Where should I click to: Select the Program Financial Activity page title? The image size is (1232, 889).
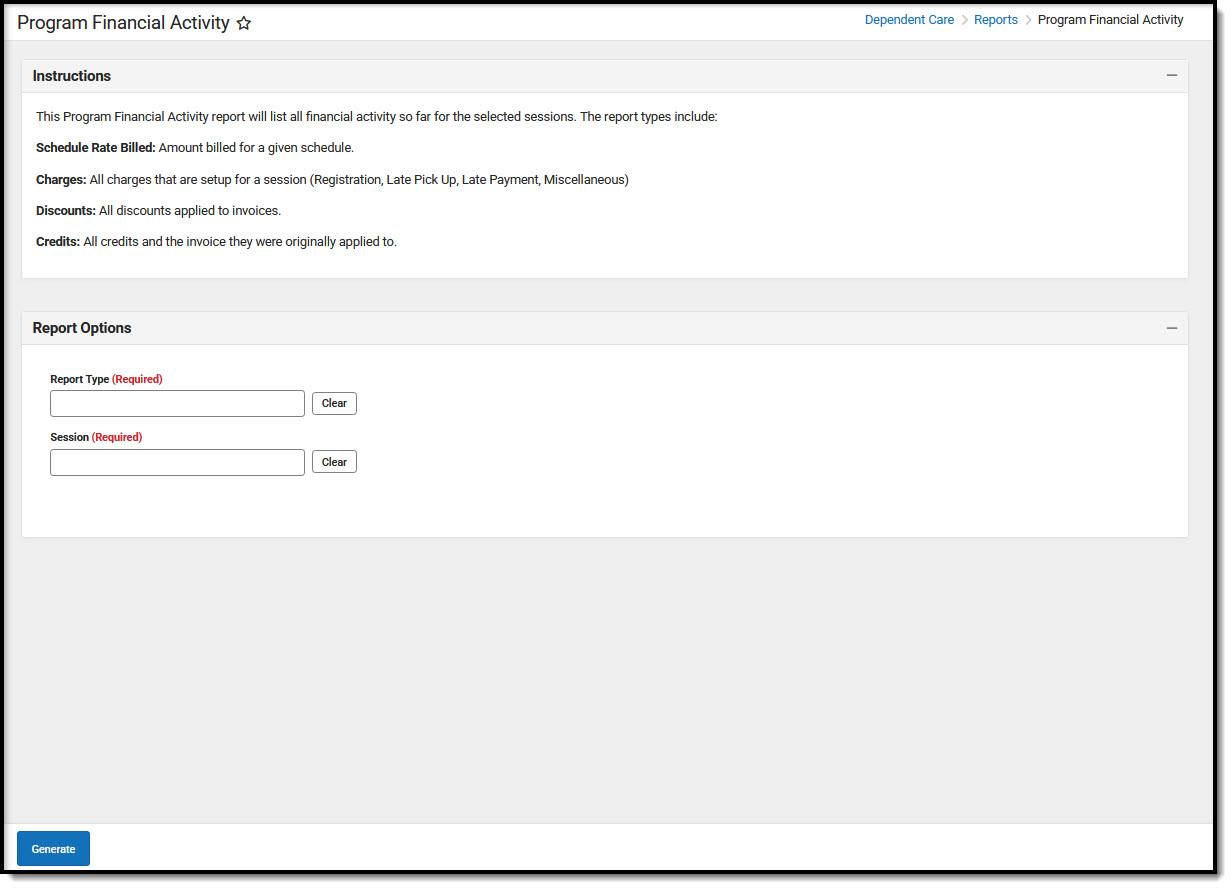point(120,22)
